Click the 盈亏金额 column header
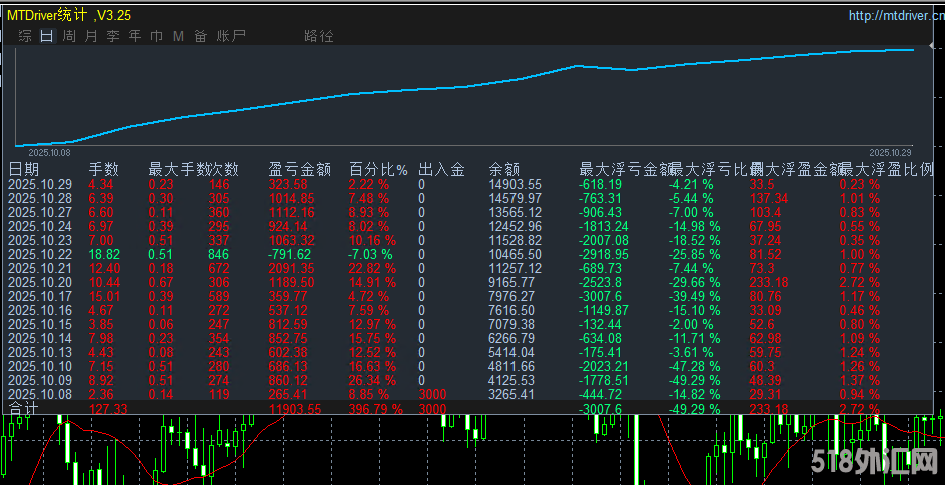Viewport: 945px width, 485px height. tap(300, 170)
